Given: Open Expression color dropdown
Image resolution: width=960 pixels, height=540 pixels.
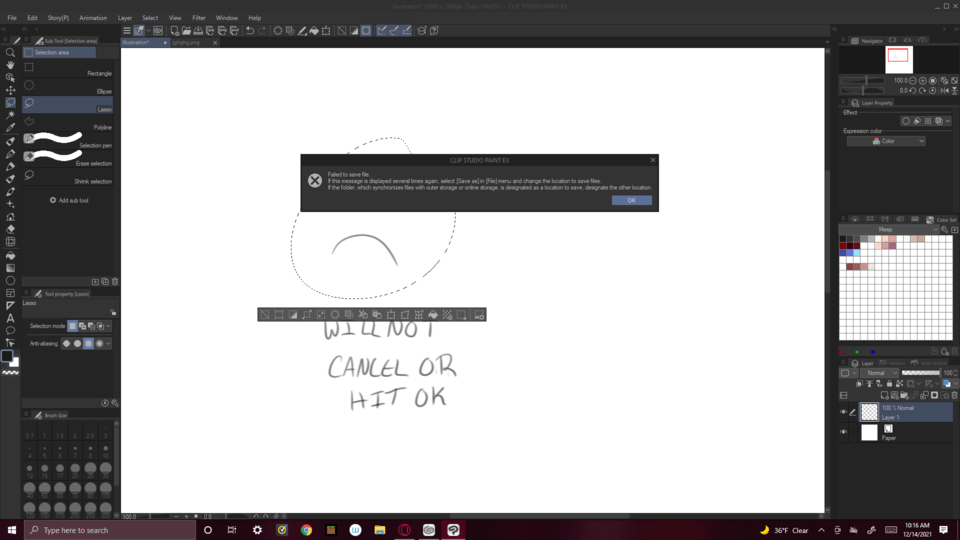Looking at the screenshot, I should [x=886, y=141].
